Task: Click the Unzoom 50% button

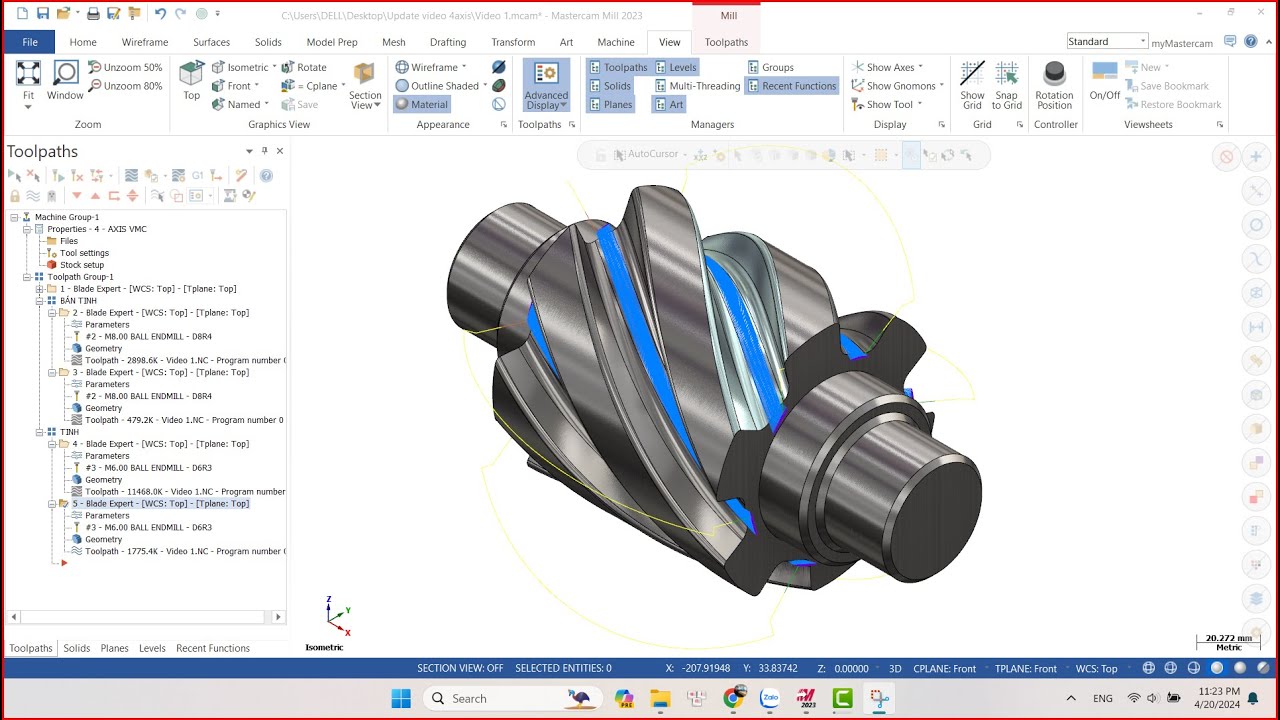Action: [125, 67]
